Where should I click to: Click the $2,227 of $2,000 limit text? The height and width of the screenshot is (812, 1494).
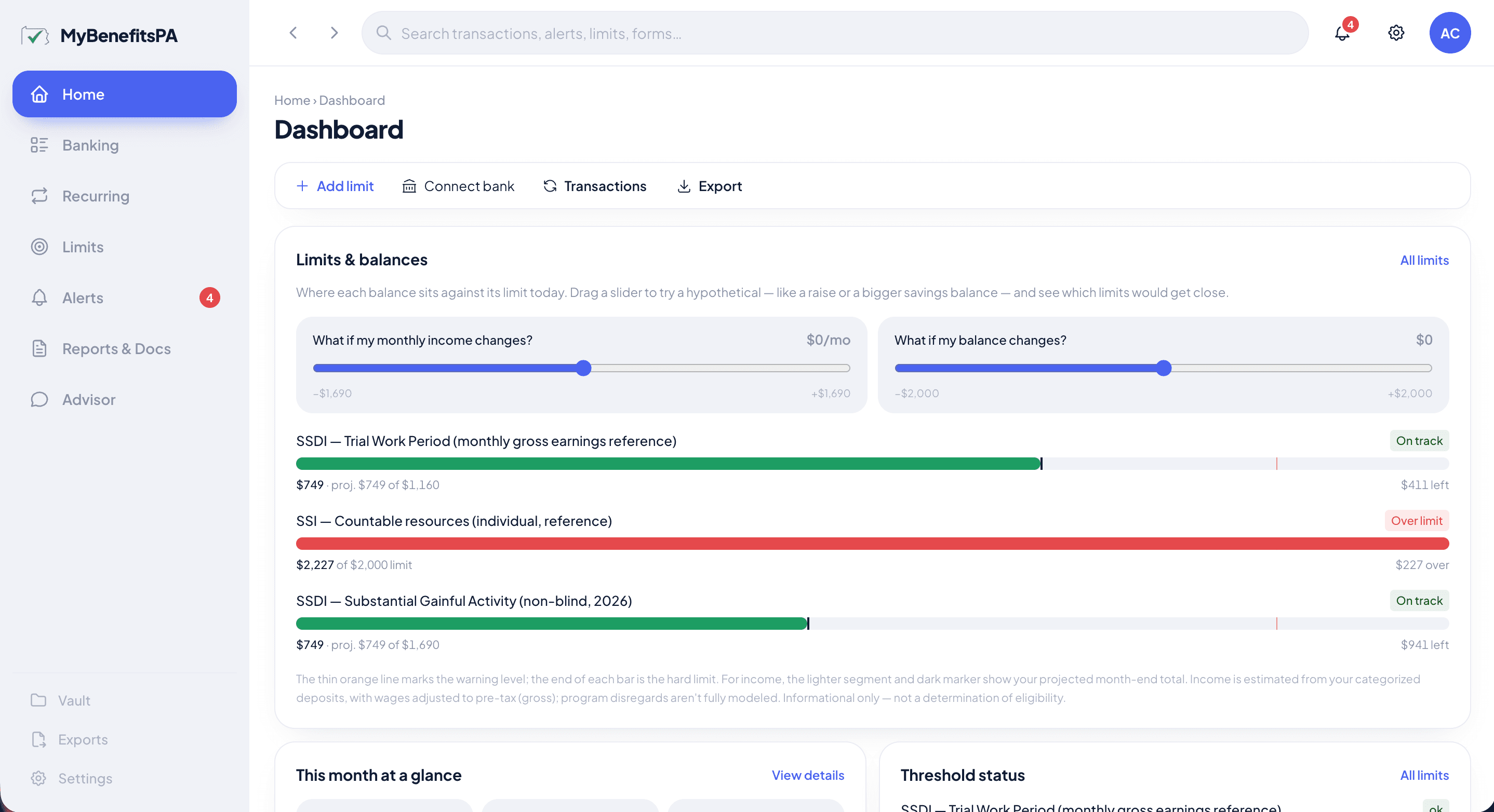point(354,564)
